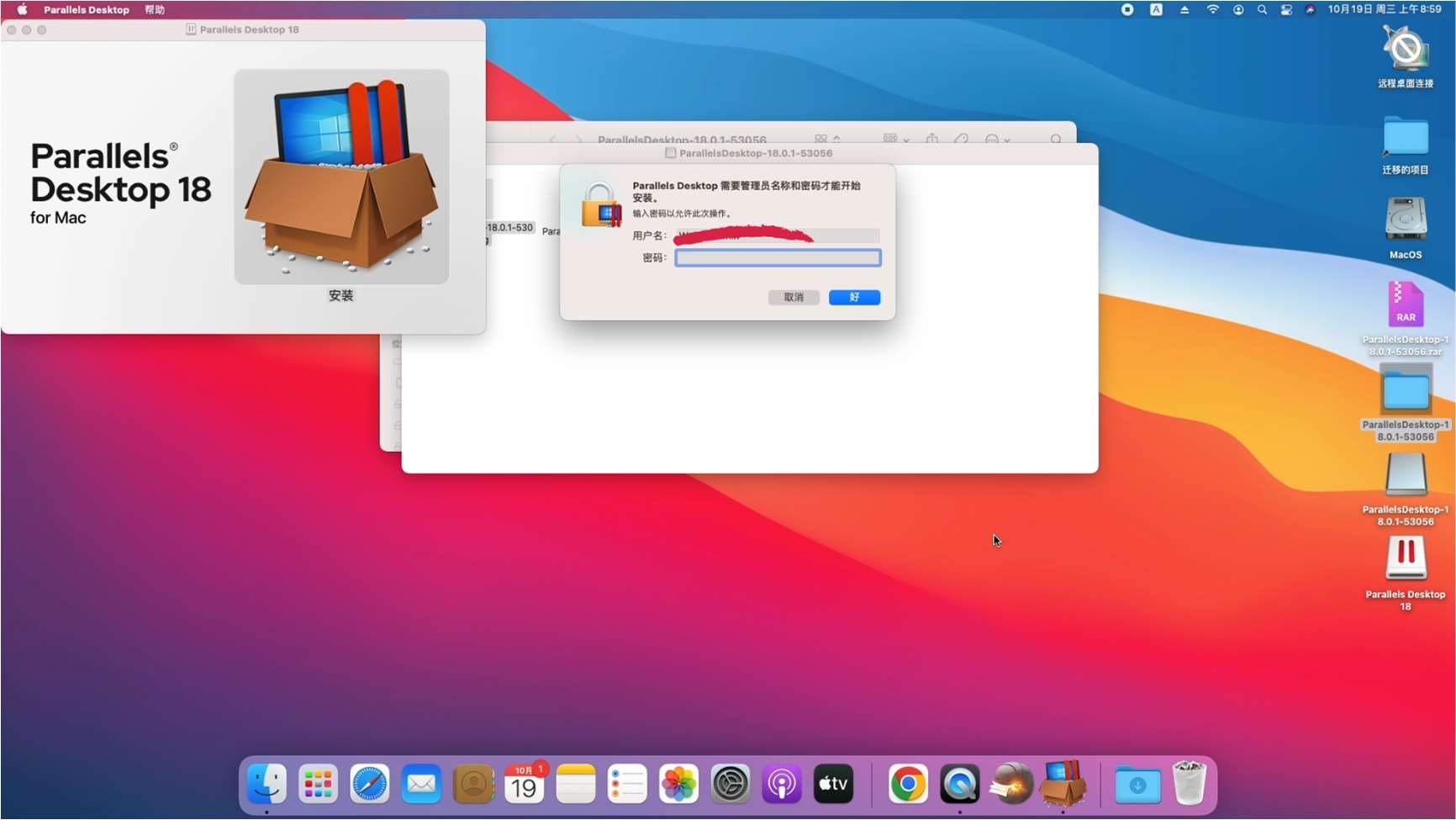Launch Safari from the Dock
1456x820 pixels.
(x=370, y=785)
